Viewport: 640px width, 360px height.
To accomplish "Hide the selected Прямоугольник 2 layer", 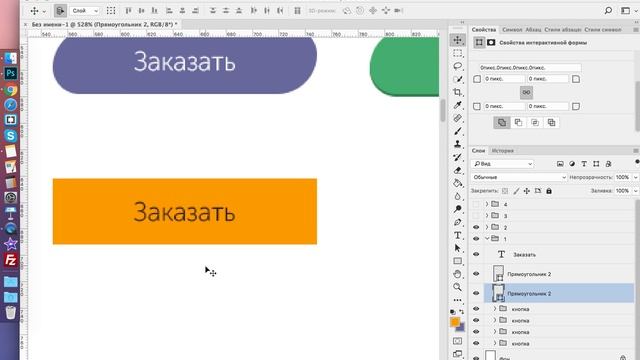I will coord(476,293).
